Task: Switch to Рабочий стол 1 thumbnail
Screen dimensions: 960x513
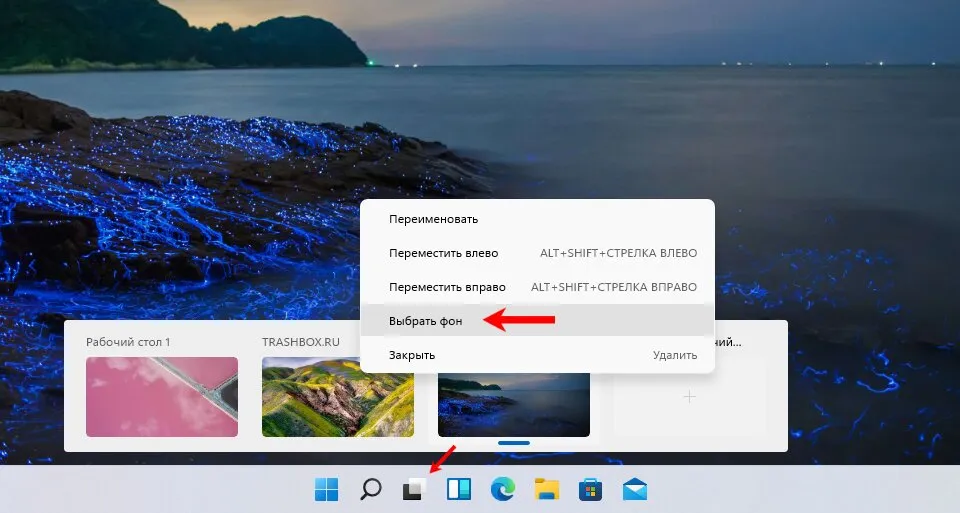Action: pyautogui.click(x=162, y=397)
